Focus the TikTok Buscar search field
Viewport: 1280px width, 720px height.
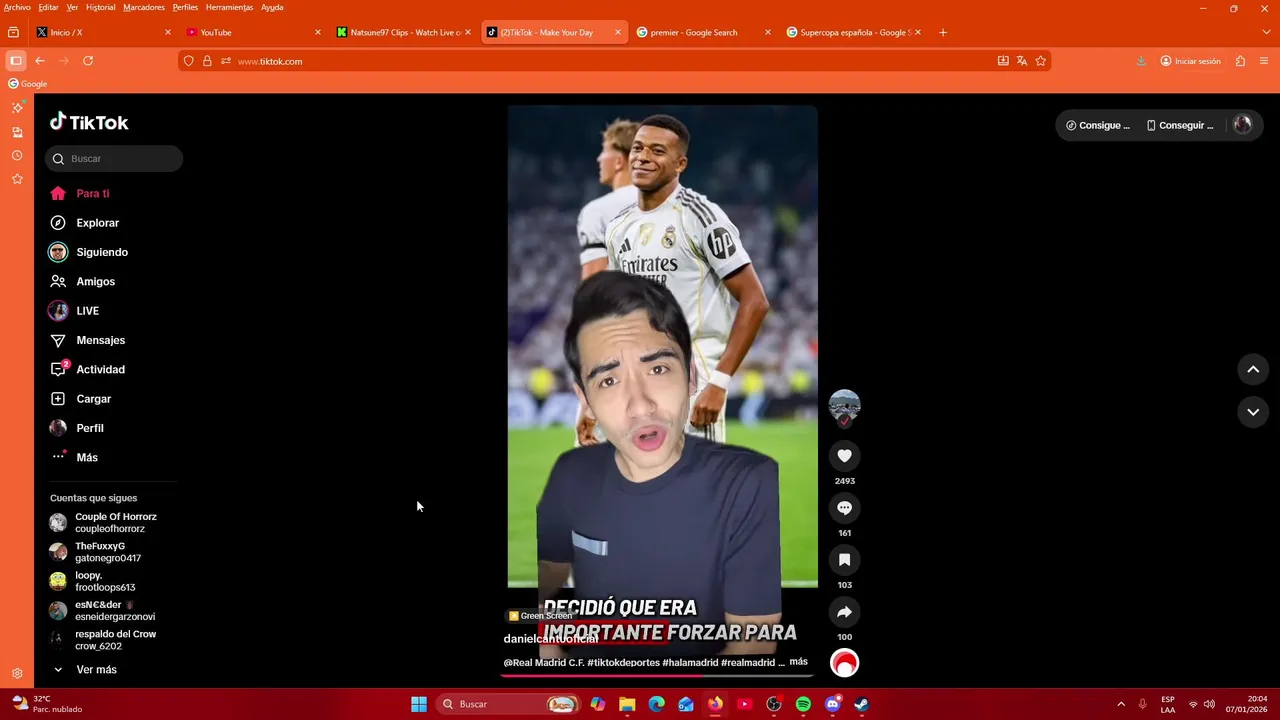tap(114, 159)
